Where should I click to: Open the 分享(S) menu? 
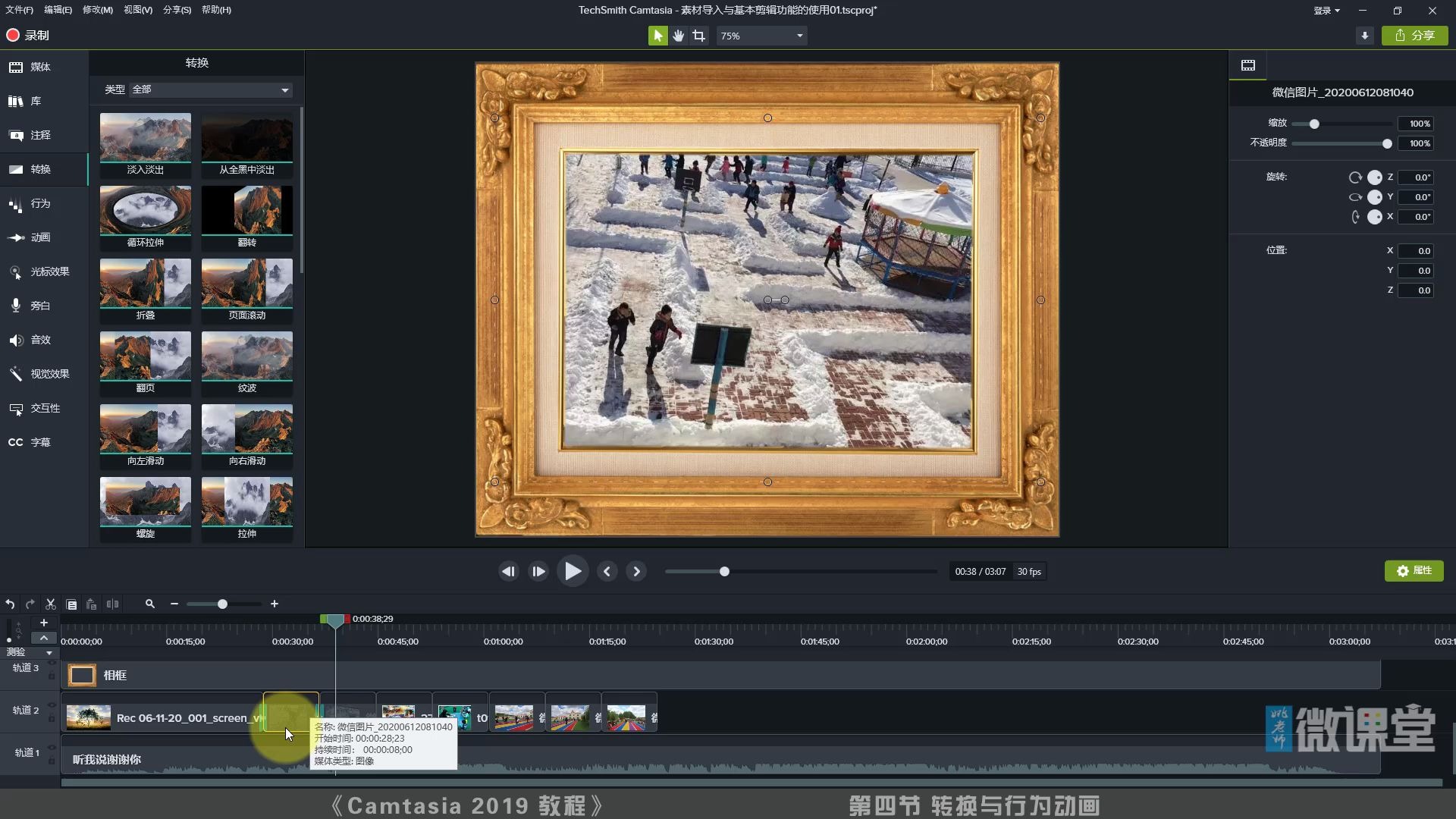176,10
